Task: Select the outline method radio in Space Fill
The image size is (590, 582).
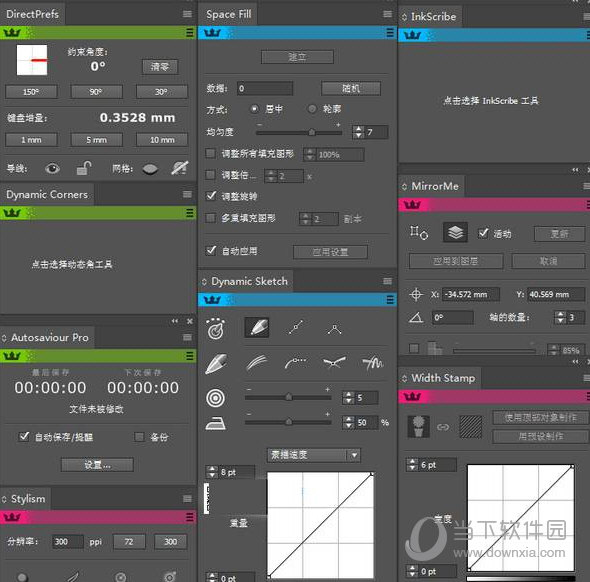Action: click(312, 109)
